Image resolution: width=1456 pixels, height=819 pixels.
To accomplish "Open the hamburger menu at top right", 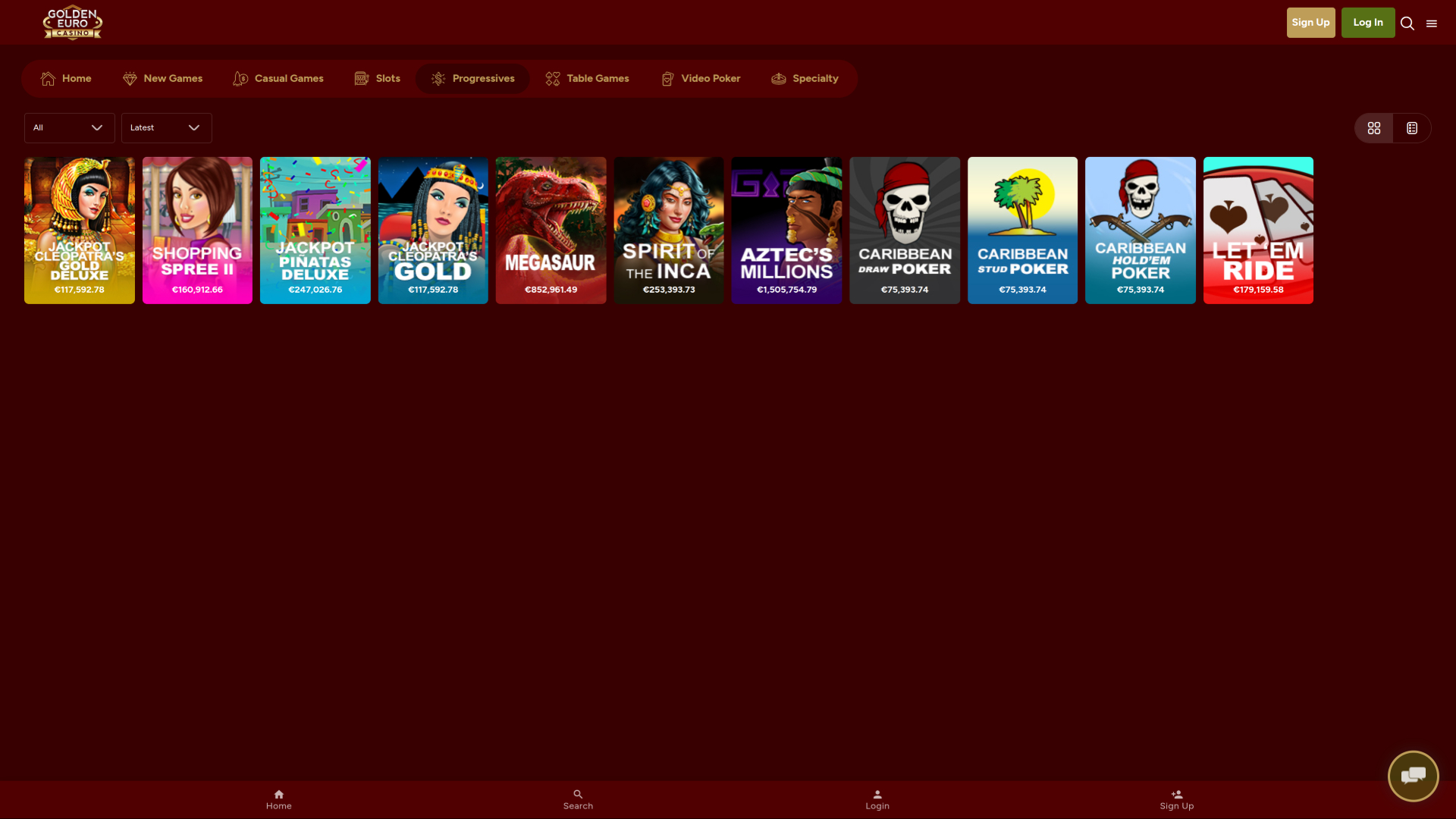I will coord(1432,24).
